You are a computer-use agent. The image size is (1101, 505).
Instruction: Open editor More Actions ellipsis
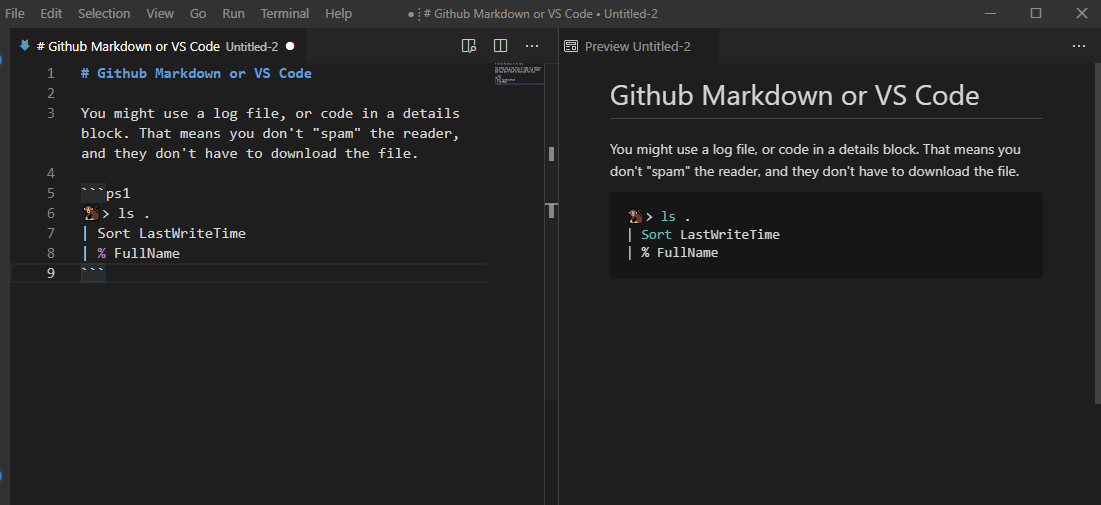(532, 46)
